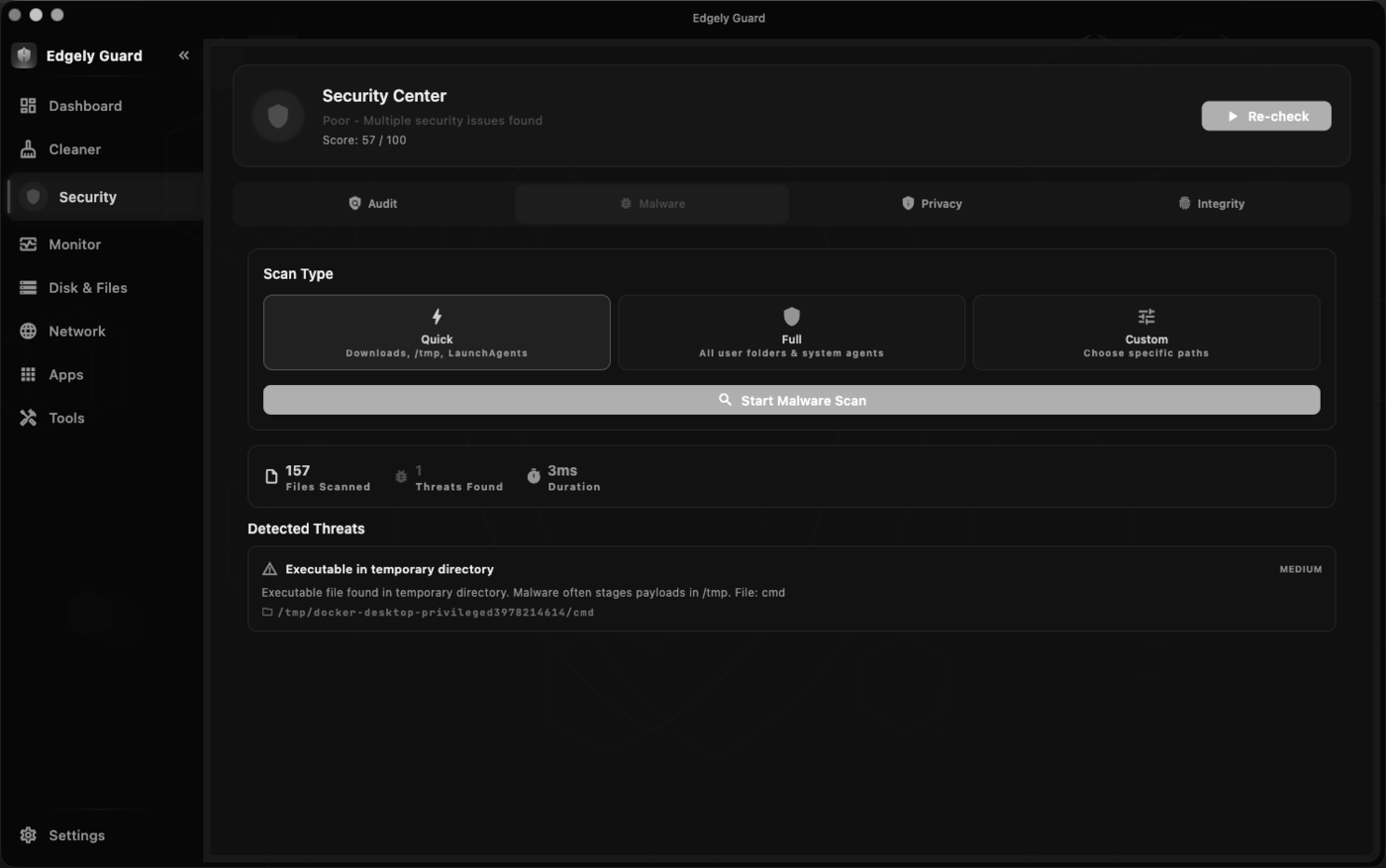
Task: Click the Malware bug tab icon
Action: point(626,203)
